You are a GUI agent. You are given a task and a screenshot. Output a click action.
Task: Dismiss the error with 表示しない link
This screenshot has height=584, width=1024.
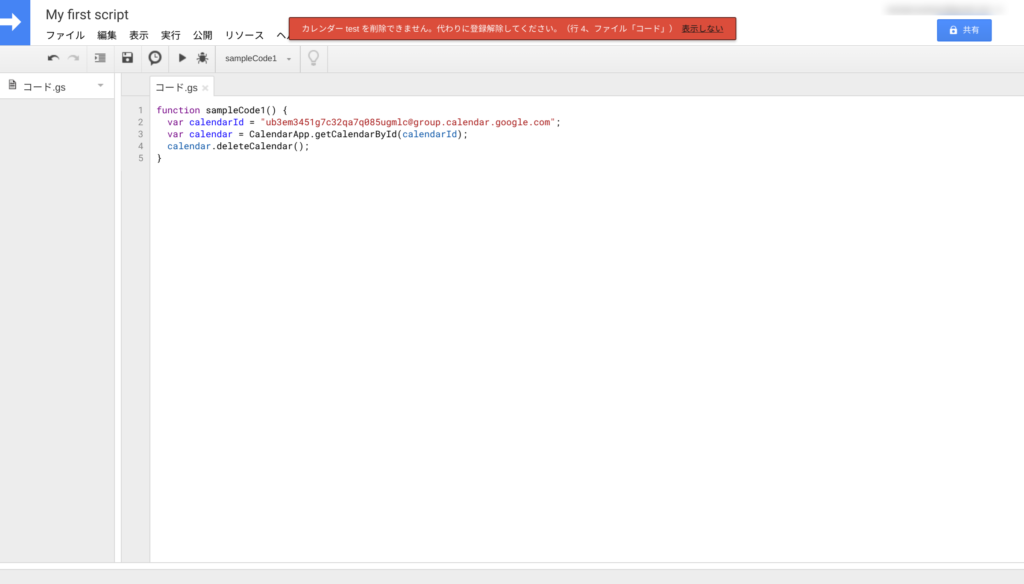pos(703,29)
